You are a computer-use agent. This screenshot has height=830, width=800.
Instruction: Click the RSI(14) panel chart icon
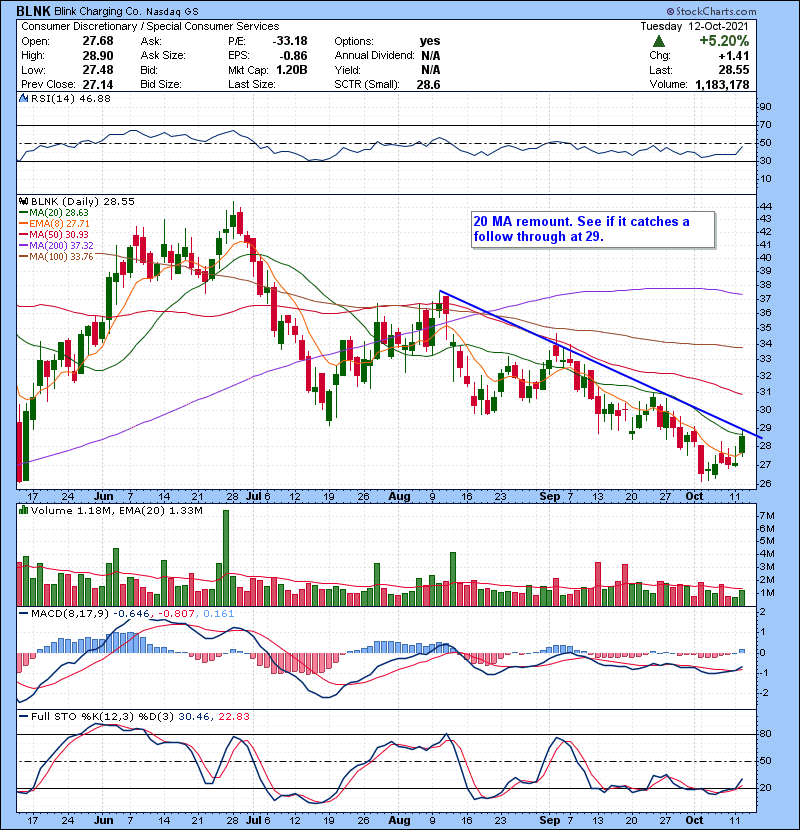point(23,98)
